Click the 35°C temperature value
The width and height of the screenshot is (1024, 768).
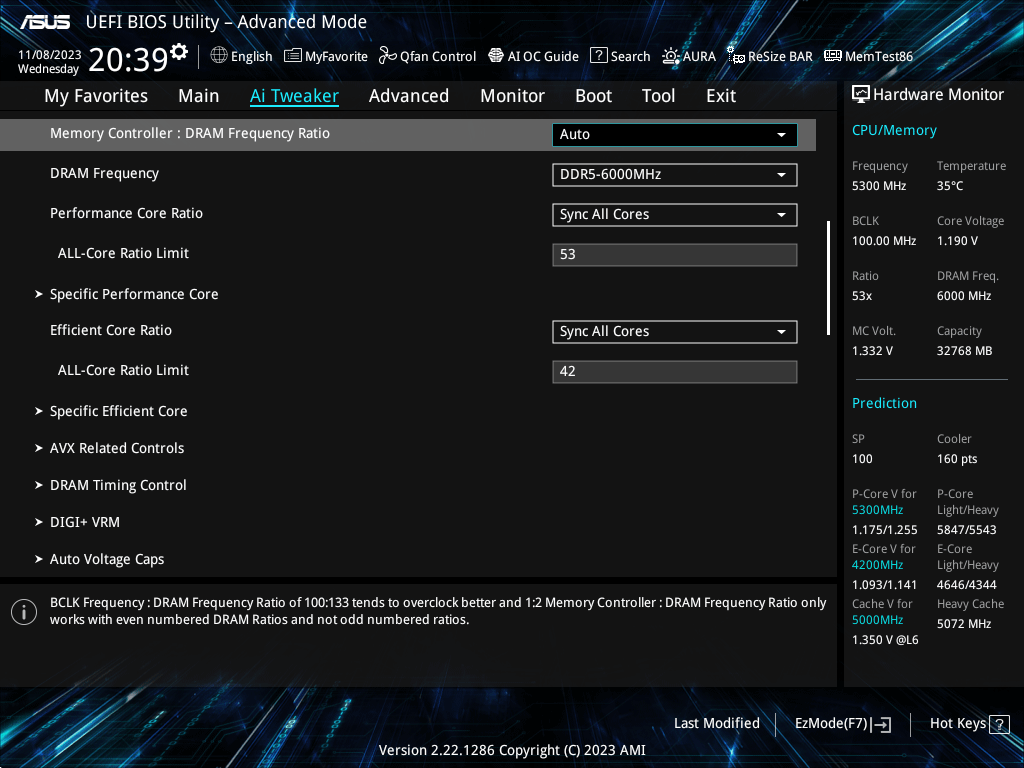[950, 186]
